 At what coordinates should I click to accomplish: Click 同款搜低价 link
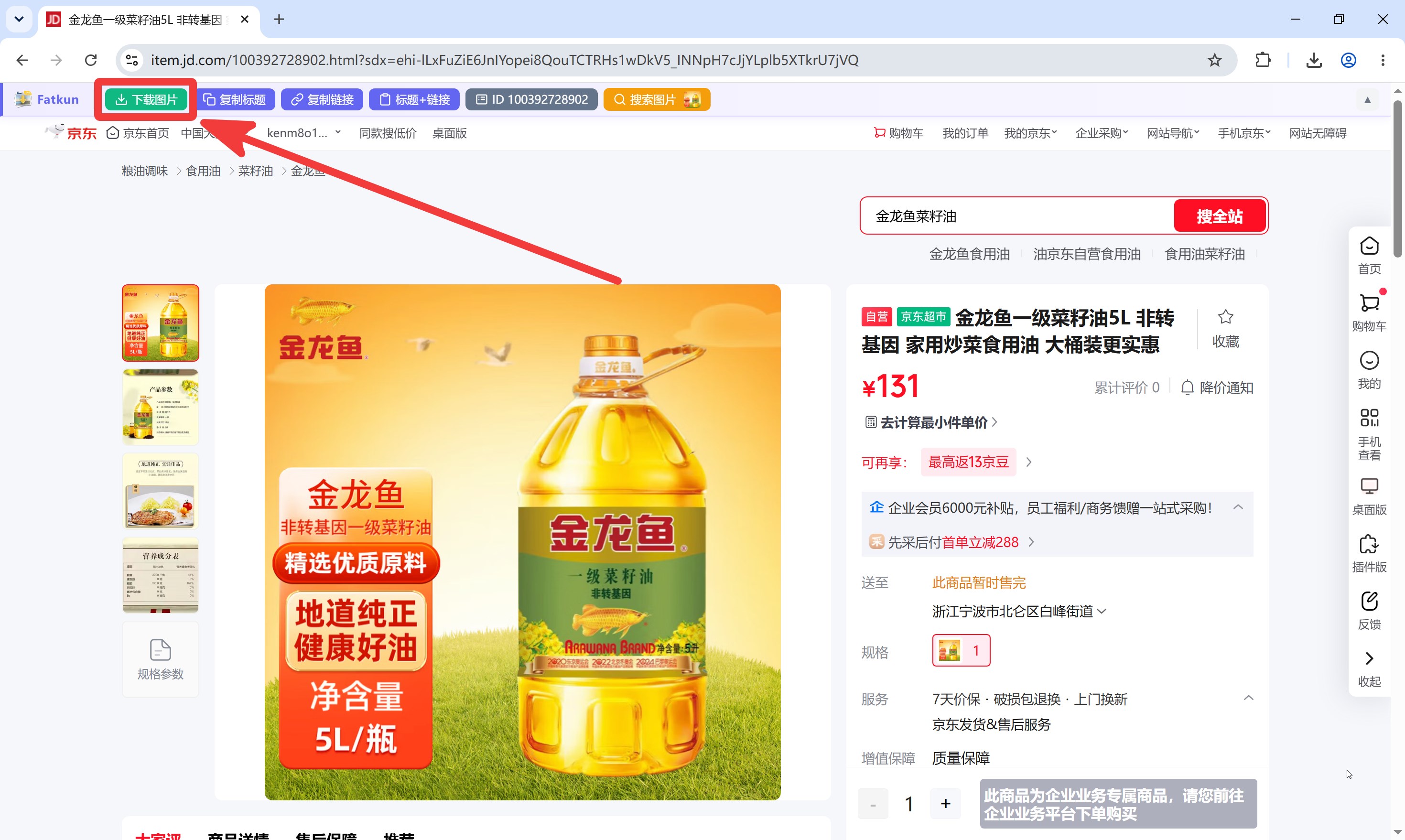[388, 133]
